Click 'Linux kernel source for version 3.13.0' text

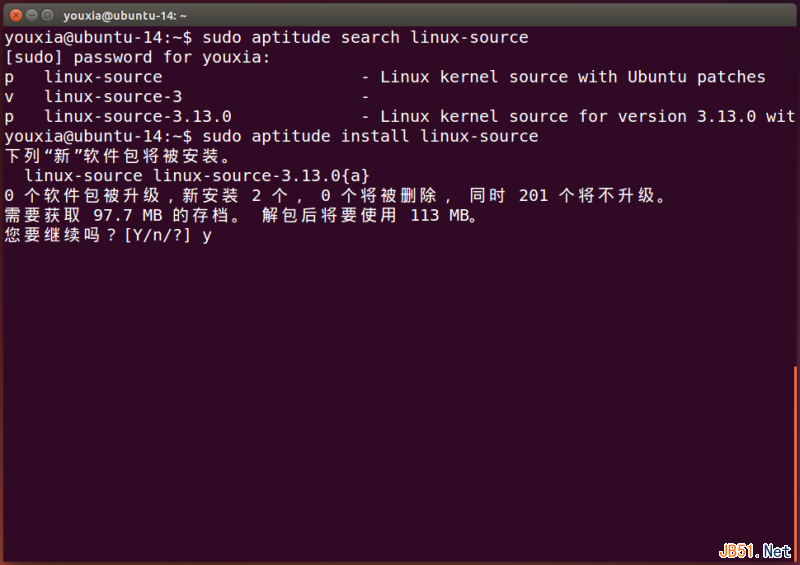coord(558,117)
